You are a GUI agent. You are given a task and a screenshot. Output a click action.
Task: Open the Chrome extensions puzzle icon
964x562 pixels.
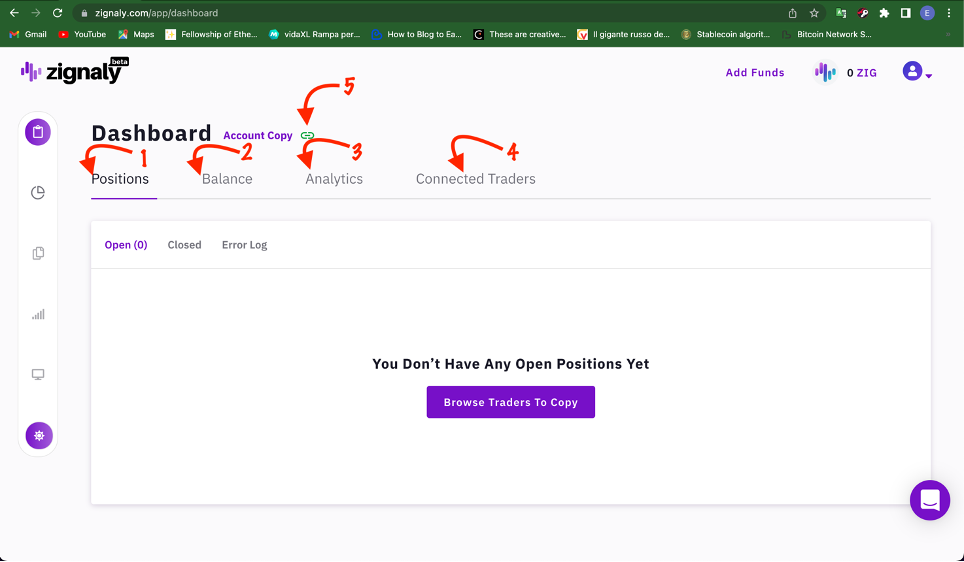click(884, 13)
